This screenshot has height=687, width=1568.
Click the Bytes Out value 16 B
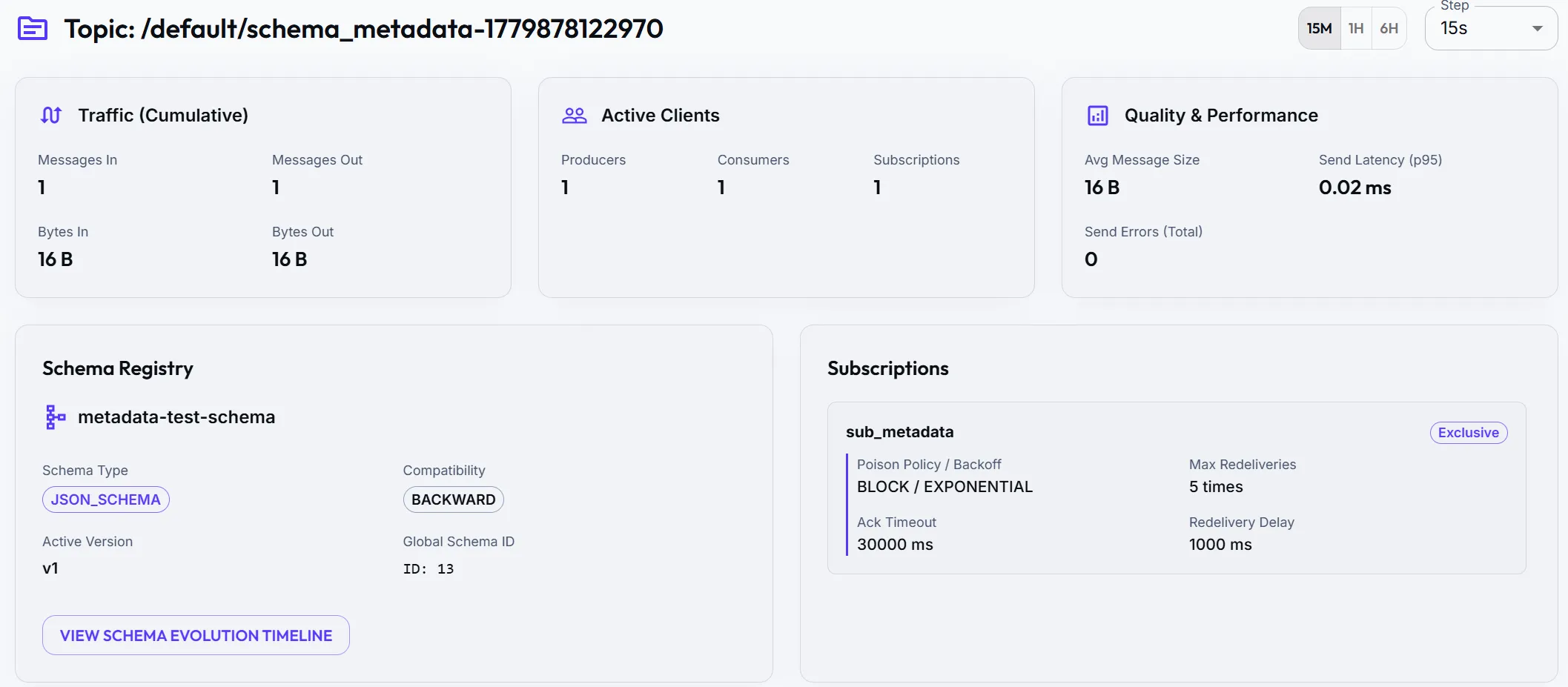click(290, 259)
